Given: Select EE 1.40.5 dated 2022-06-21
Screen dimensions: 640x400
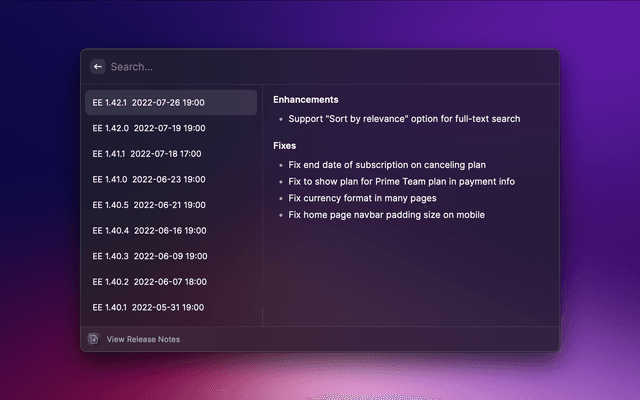Looking at the screenshot, I should [171, 205].
